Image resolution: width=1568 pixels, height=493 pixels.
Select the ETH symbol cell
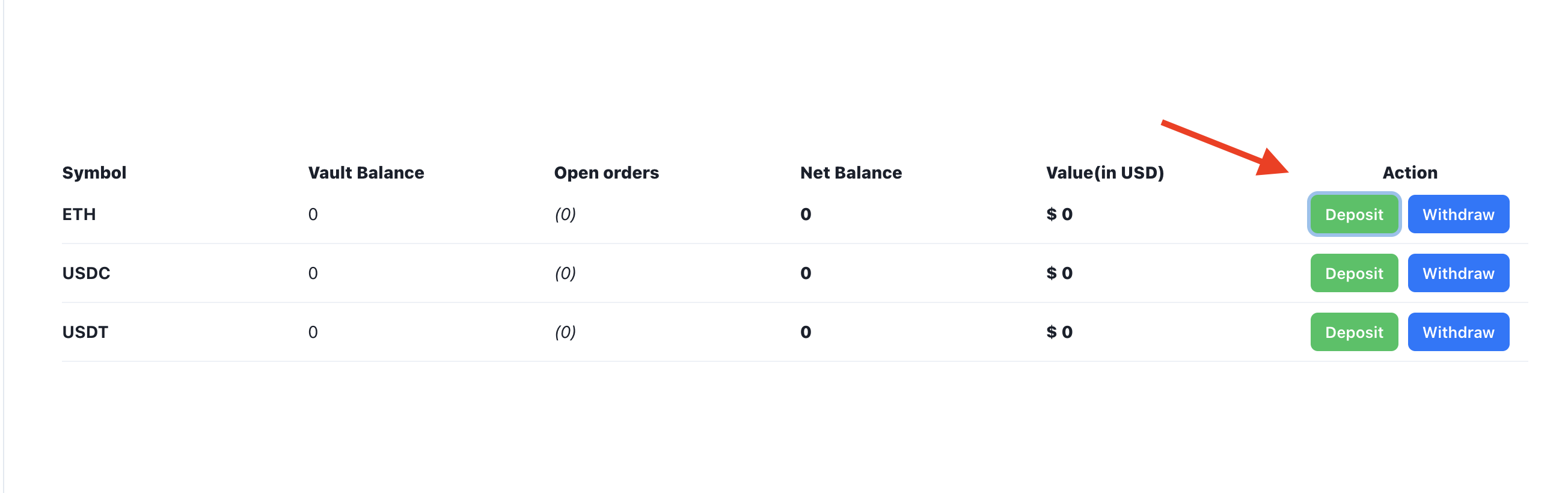point(79,214)
